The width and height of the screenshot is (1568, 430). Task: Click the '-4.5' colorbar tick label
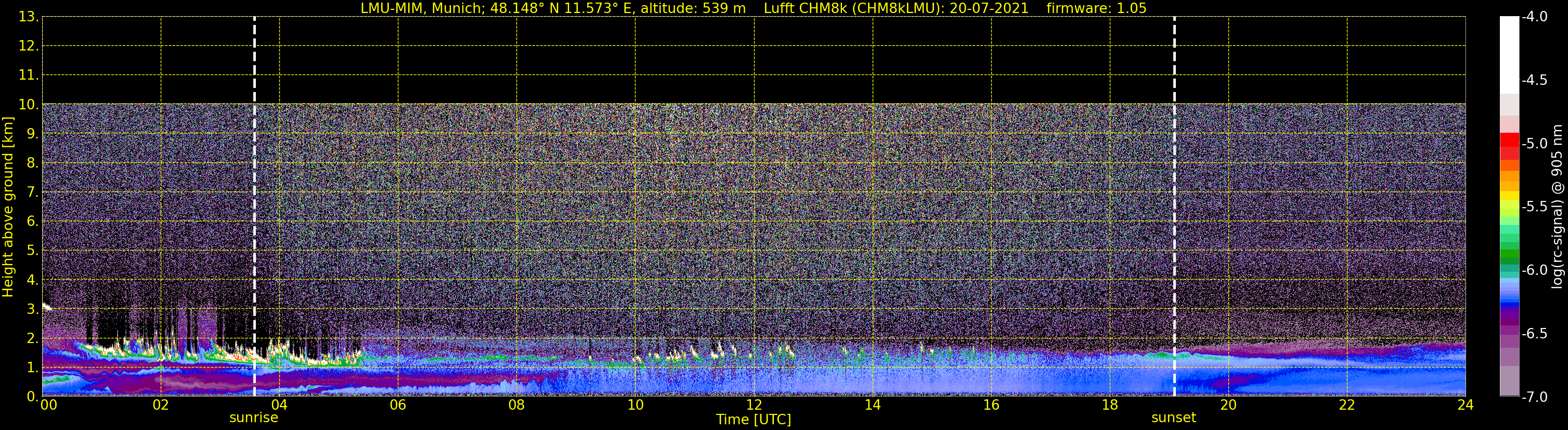[x=1534, y=80]
